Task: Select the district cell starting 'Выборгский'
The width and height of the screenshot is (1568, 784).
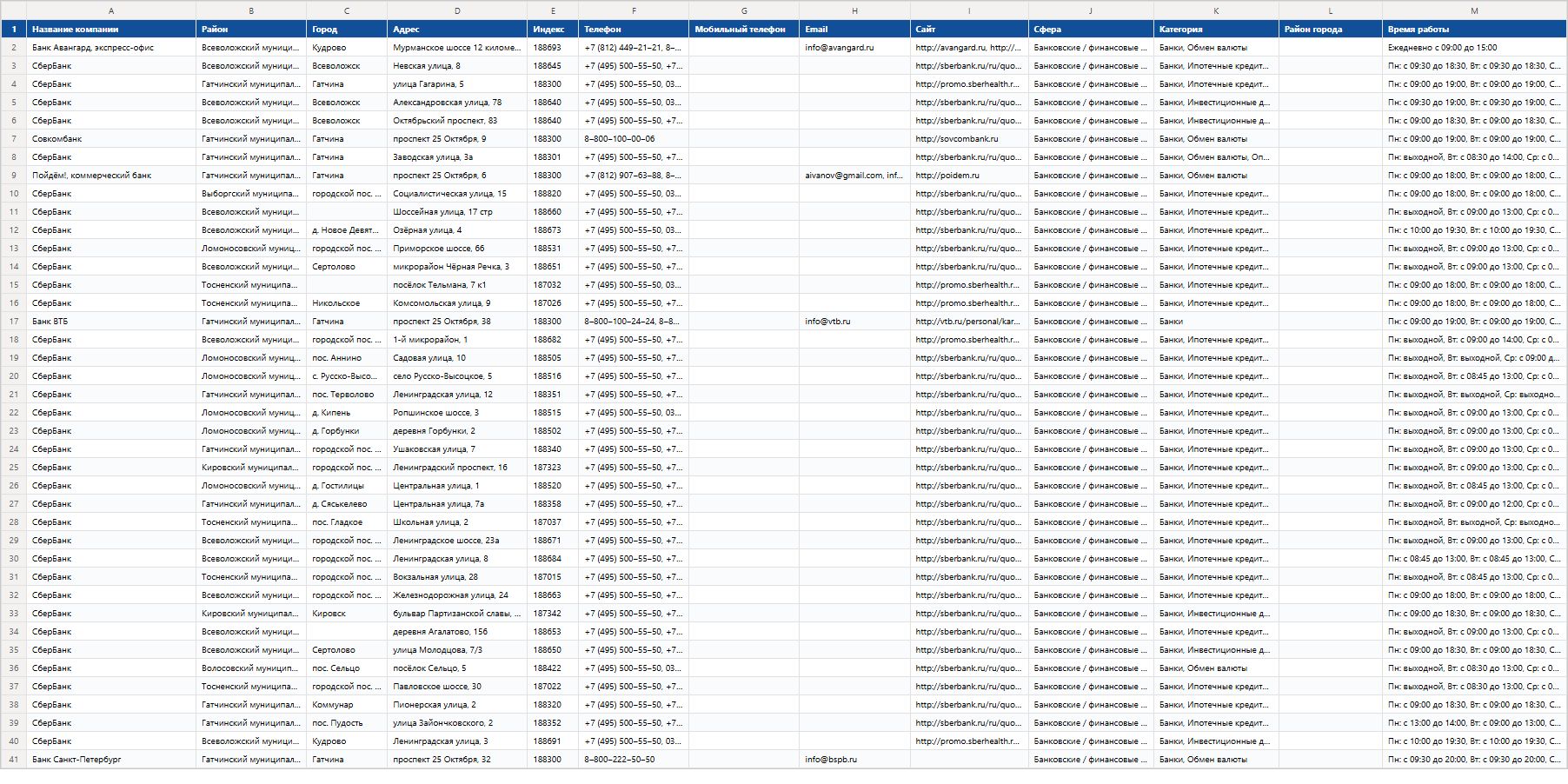Action: pyautogui.click(x=251, y=194)
